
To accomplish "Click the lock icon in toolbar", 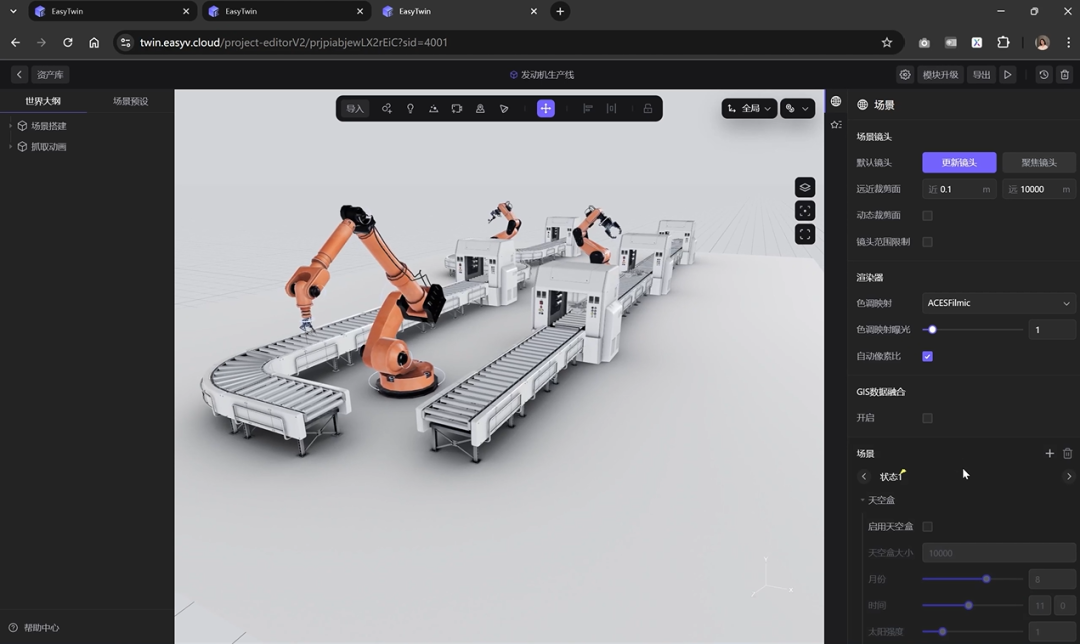I will pos(648,108).
